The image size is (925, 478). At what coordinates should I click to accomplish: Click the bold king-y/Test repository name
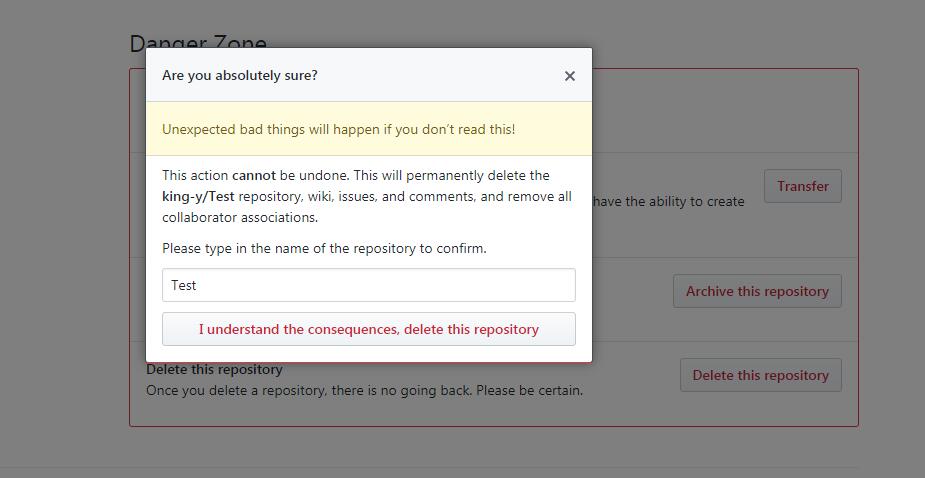click(x=198, y=196)
